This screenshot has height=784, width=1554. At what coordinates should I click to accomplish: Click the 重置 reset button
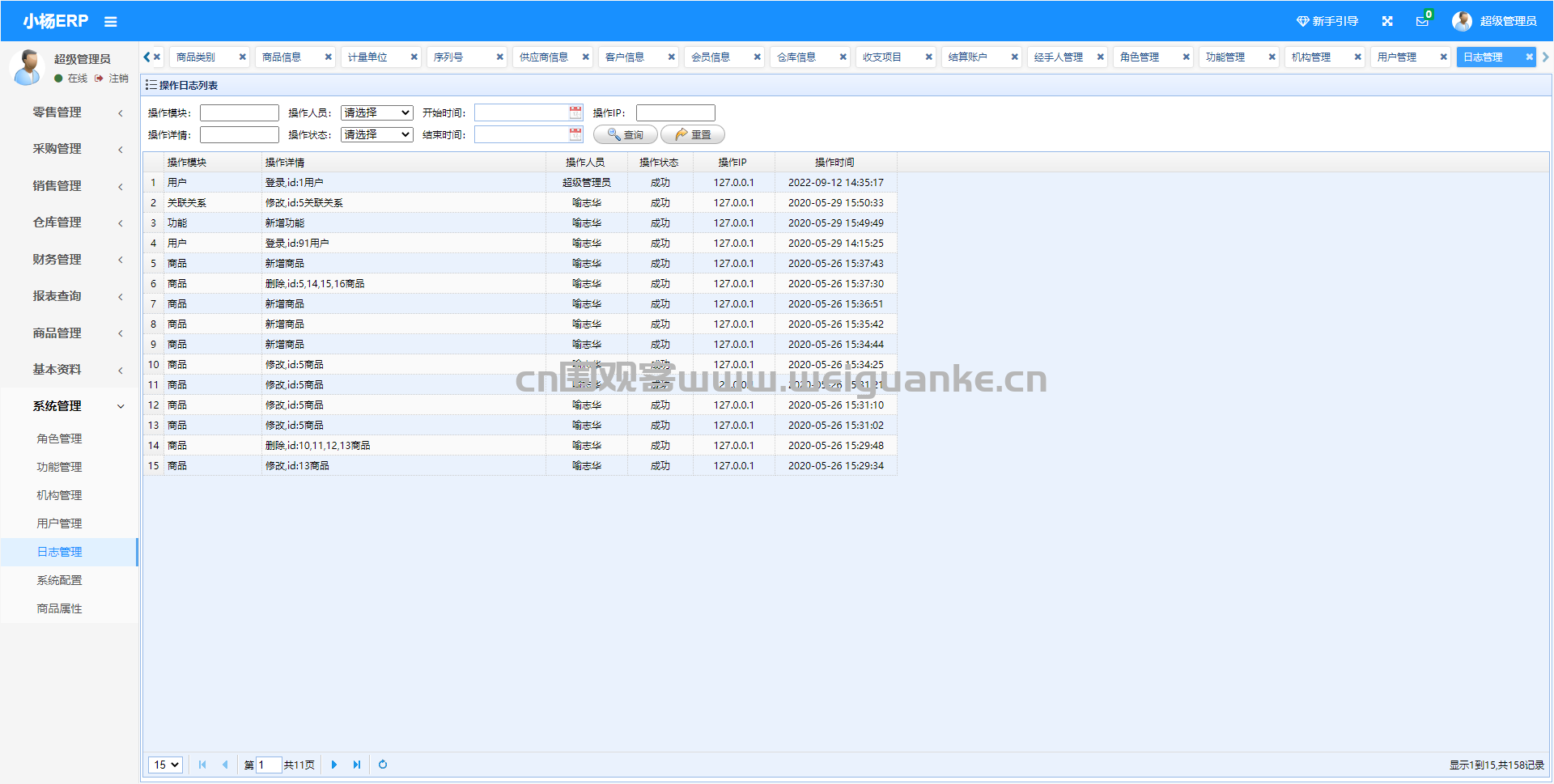point(693,135)
